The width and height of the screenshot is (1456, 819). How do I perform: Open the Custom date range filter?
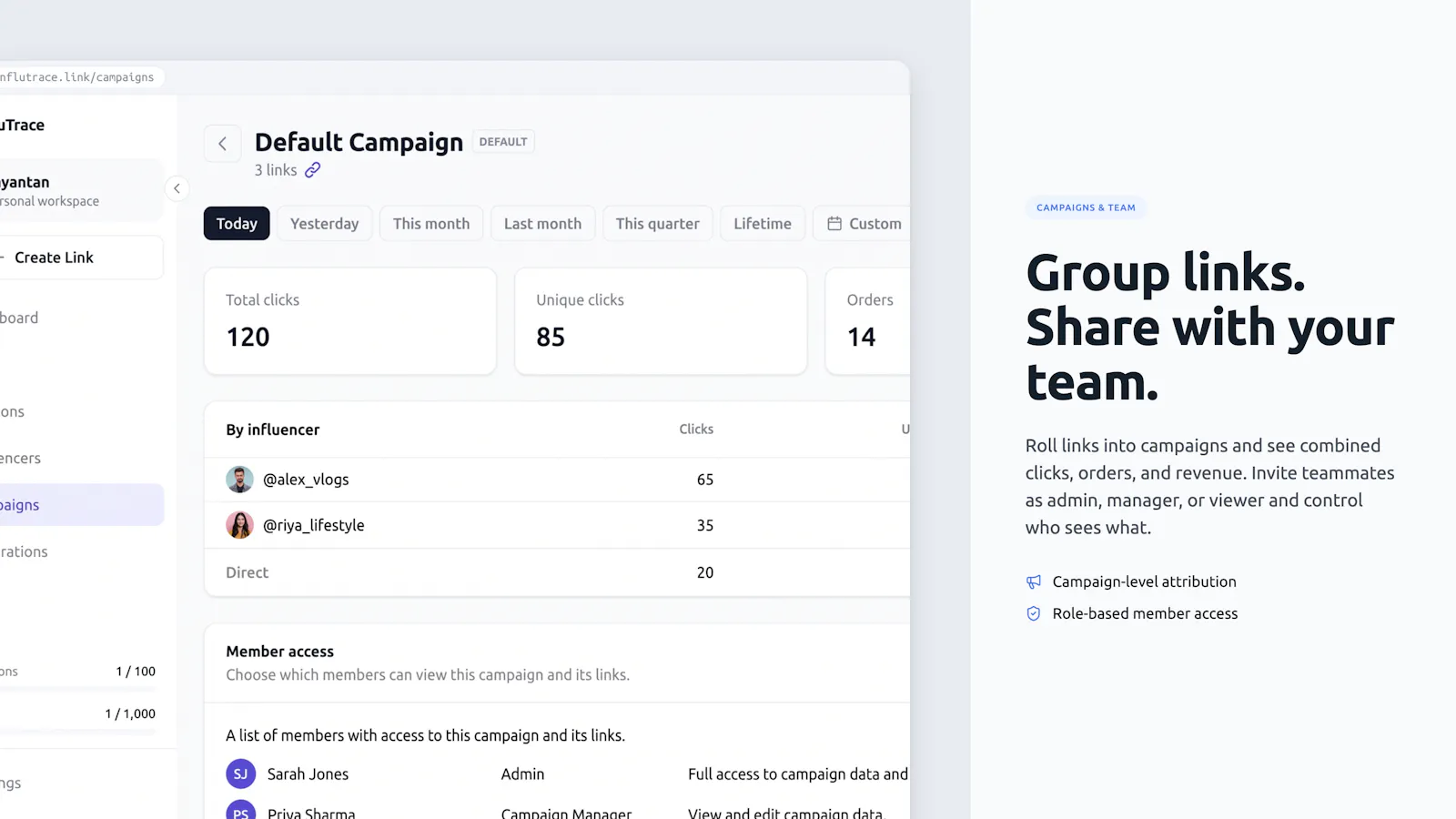coord(862,224)
